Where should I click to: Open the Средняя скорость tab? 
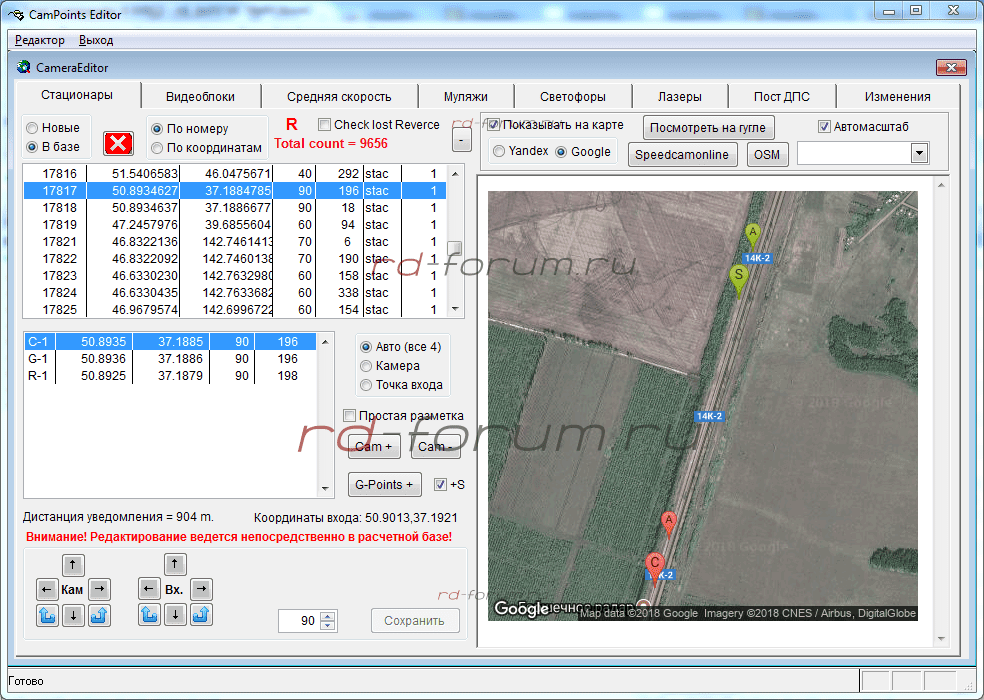(339, 97)
